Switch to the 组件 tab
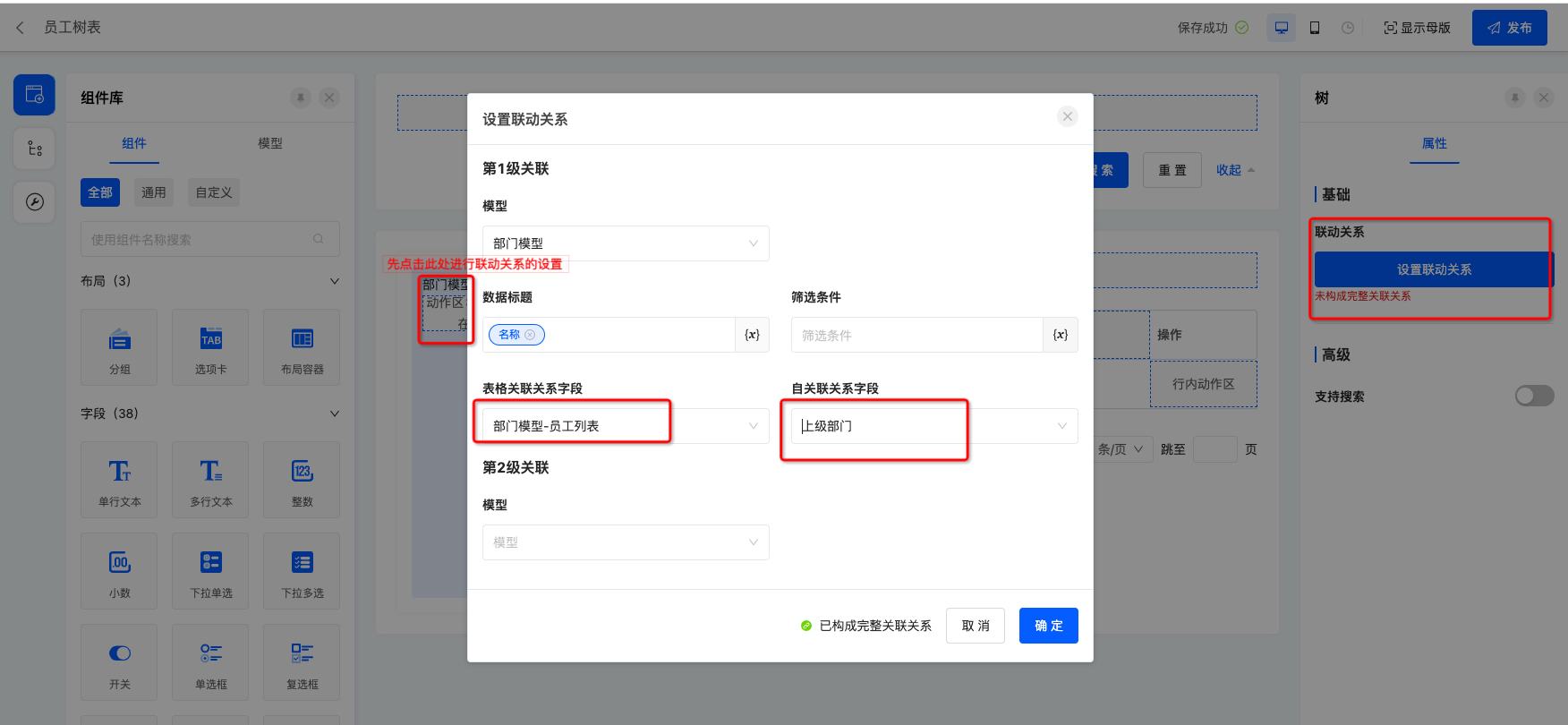Screen dimensions: 1568x725 [134, 143]
